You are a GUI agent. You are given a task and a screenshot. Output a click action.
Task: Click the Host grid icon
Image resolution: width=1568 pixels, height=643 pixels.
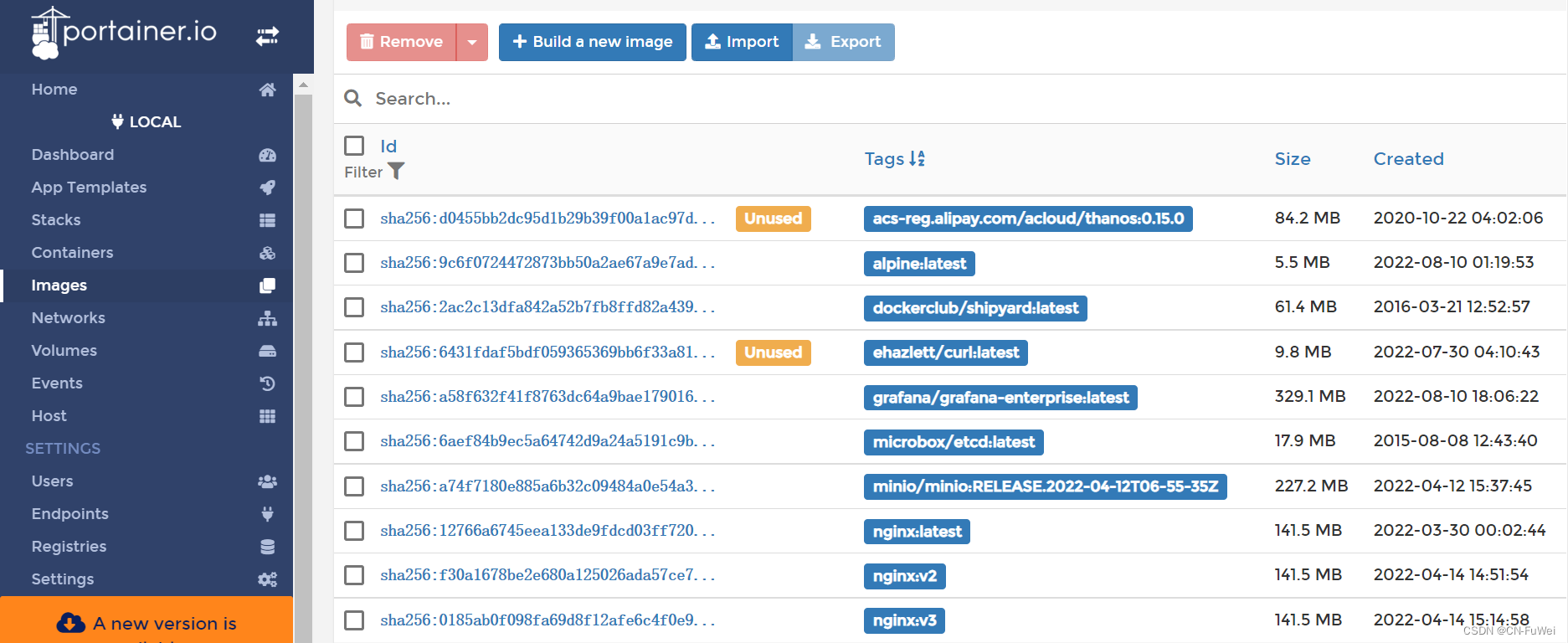click(267, 416)
